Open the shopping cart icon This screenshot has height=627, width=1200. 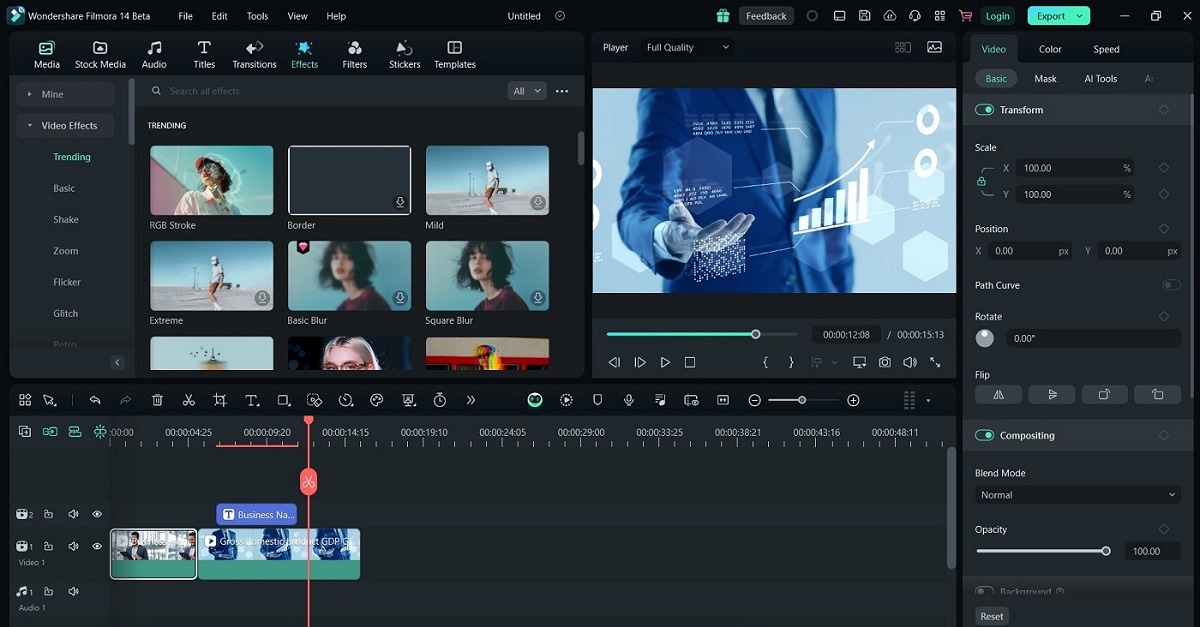click(965, 16)
